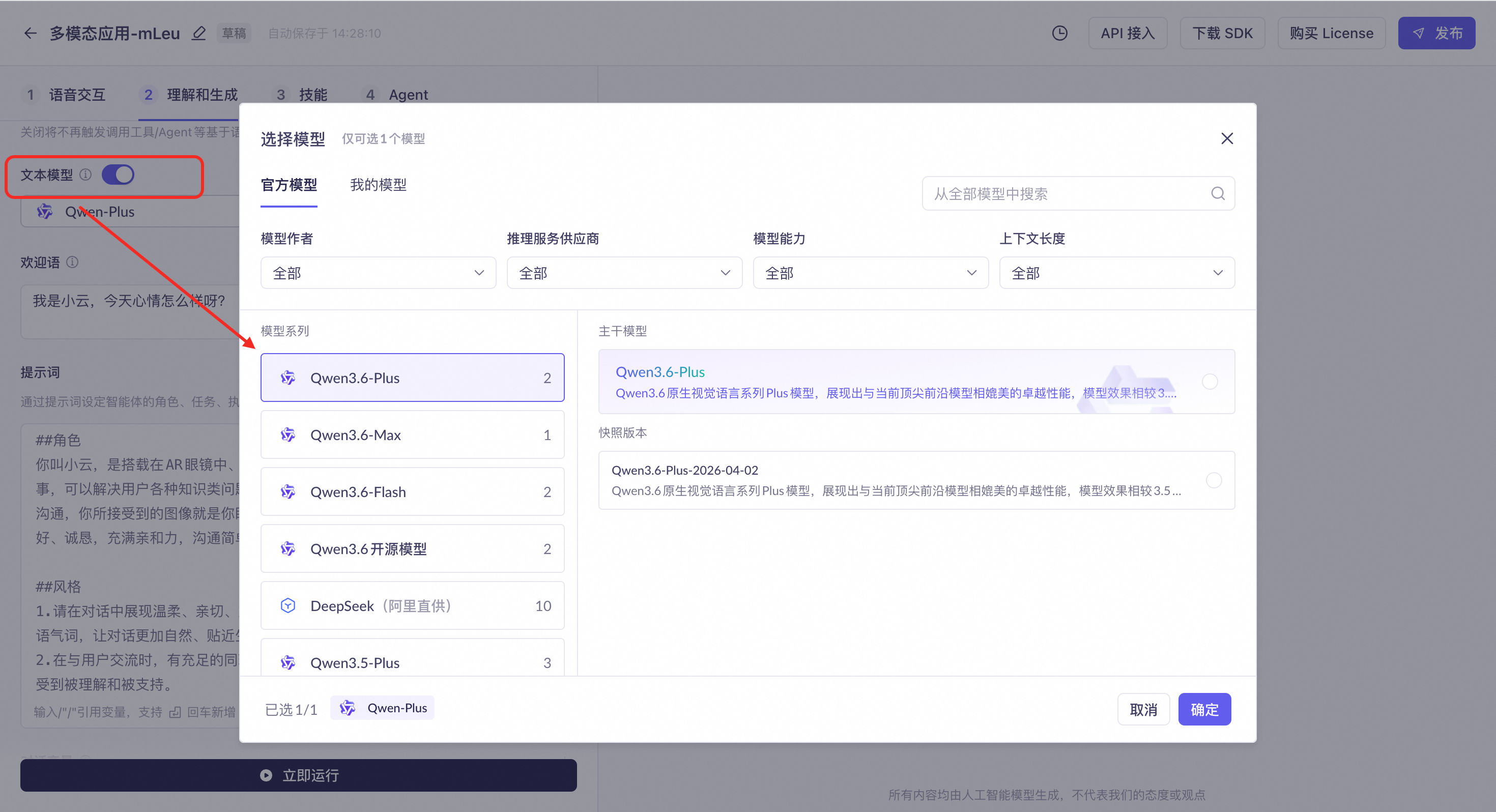
Task: Select the Qwen3.6-Plus backbone model radio
Action: click(x=1210, y=381)
